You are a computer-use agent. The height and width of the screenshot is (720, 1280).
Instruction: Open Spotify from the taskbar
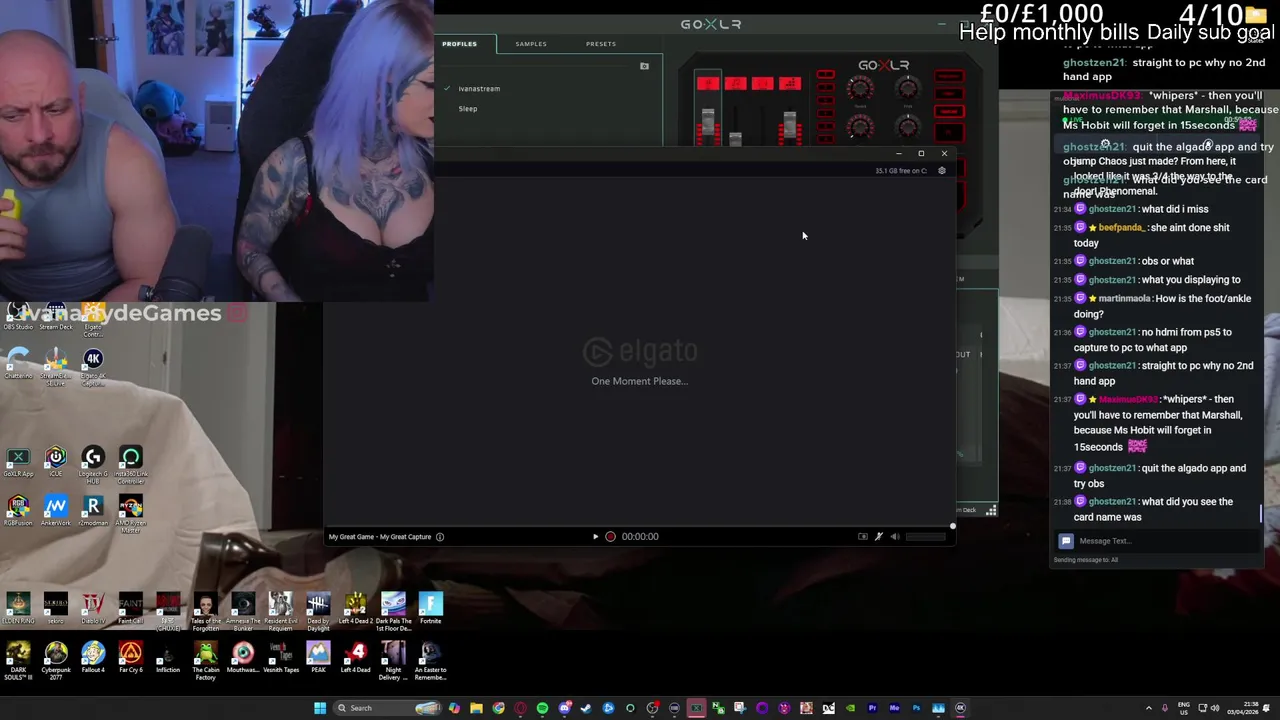pos(542,708)
